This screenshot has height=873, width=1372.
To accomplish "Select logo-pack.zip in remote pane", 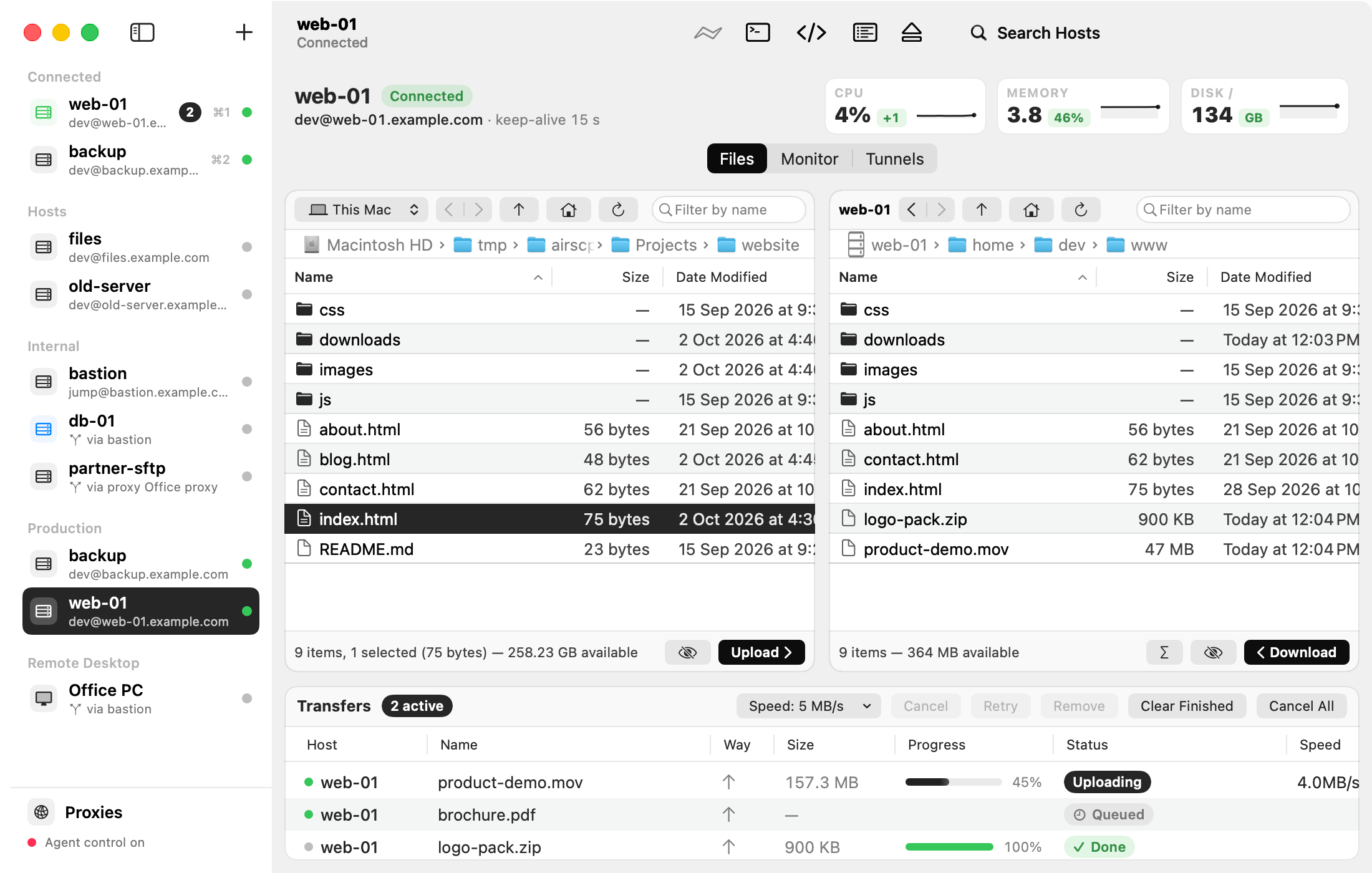I will 1094,519.
